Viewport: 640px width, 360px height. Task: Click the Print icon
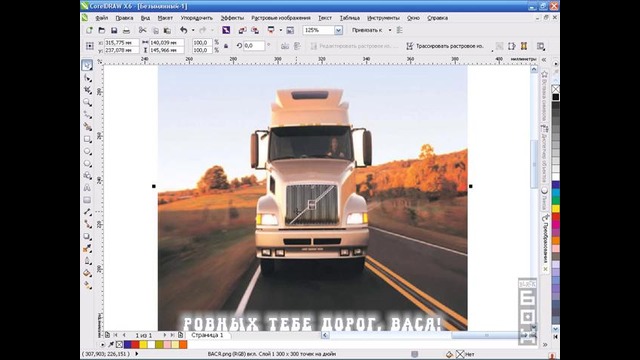[127, 30]
